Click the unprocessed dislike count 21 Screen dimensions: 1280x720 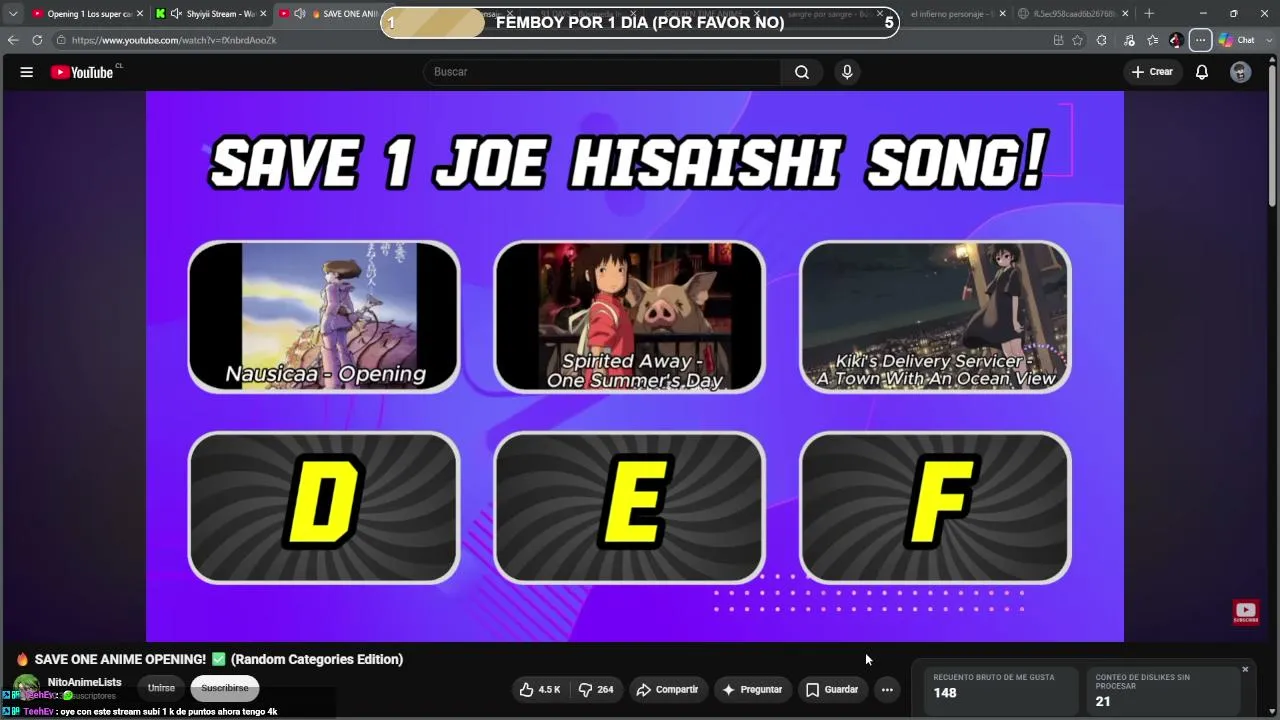(1103, 701)
